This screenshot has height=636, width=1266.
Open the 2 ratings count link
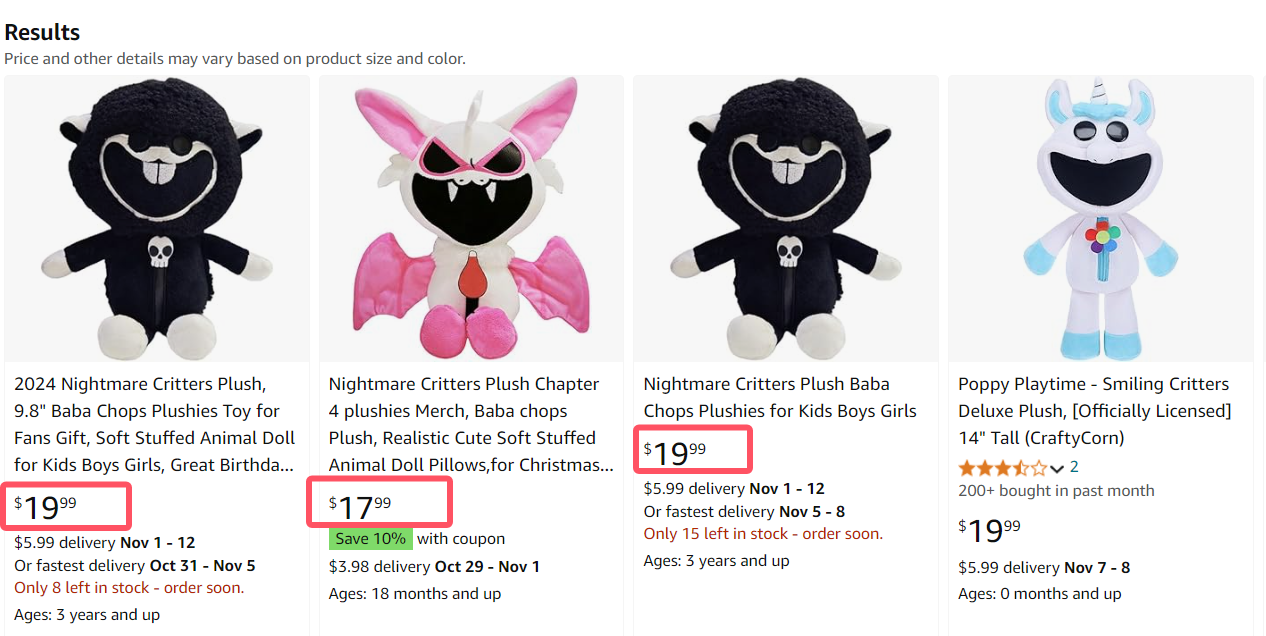(x=1074, y=467)
